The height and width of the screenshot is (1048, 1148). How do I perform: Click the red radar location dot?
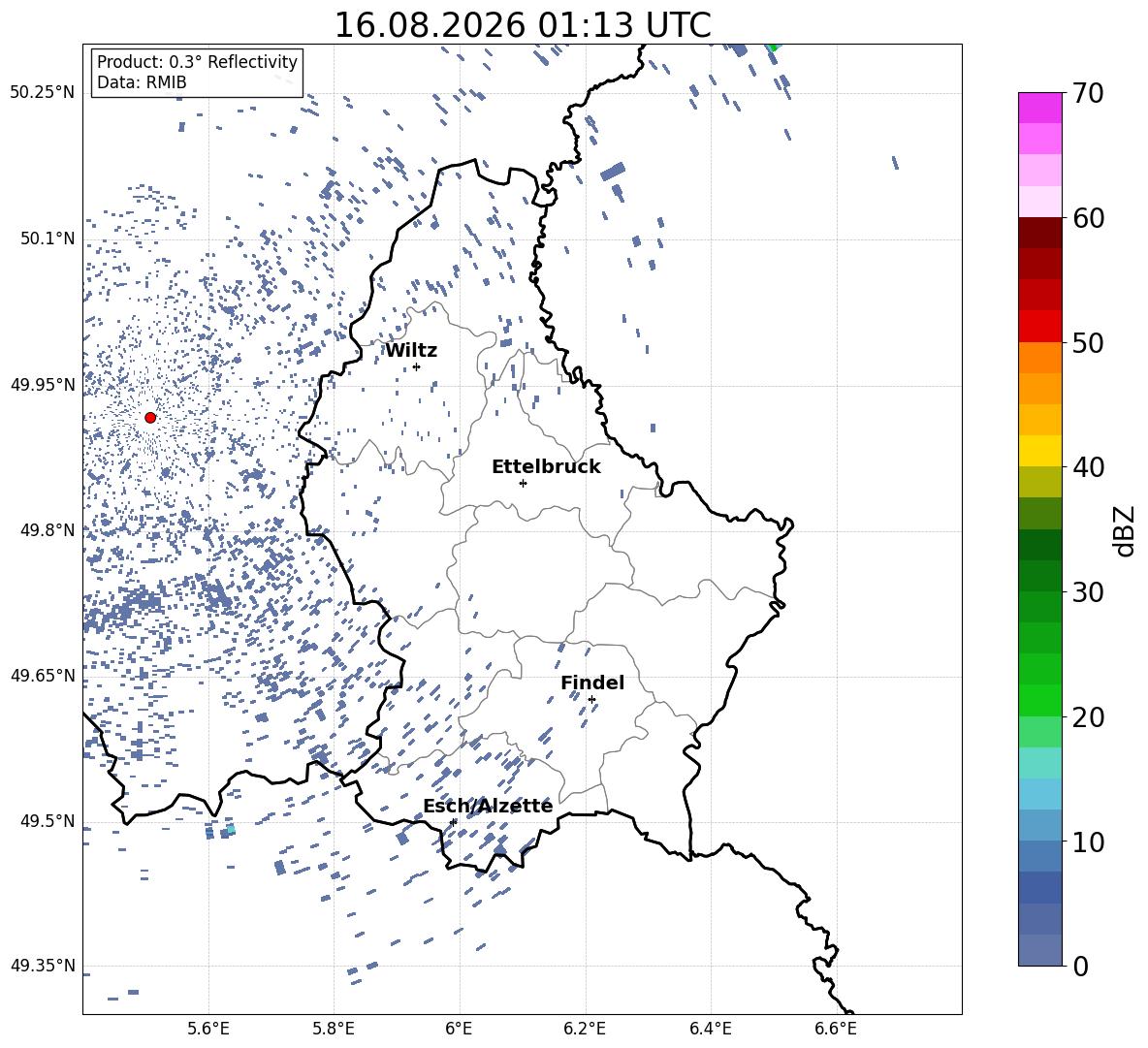[150, 418]
